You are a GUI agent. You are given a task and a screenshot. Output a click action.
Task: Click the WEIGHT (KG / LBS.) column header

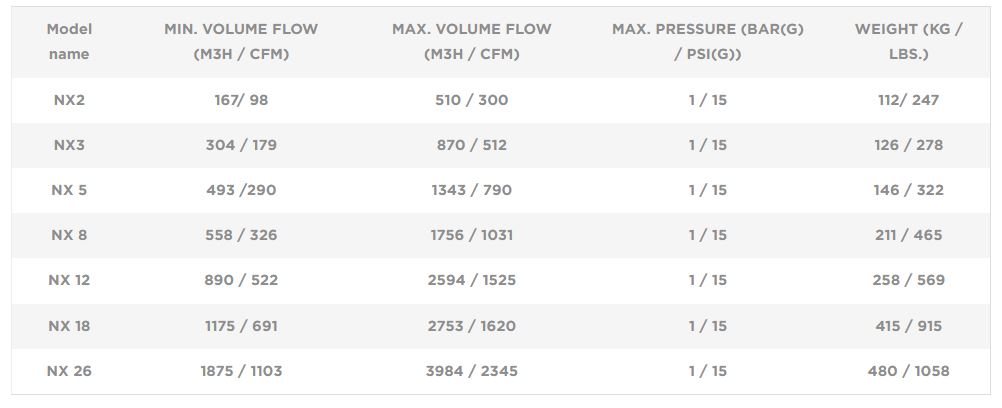pyautogui.click(x=908, y=42)
